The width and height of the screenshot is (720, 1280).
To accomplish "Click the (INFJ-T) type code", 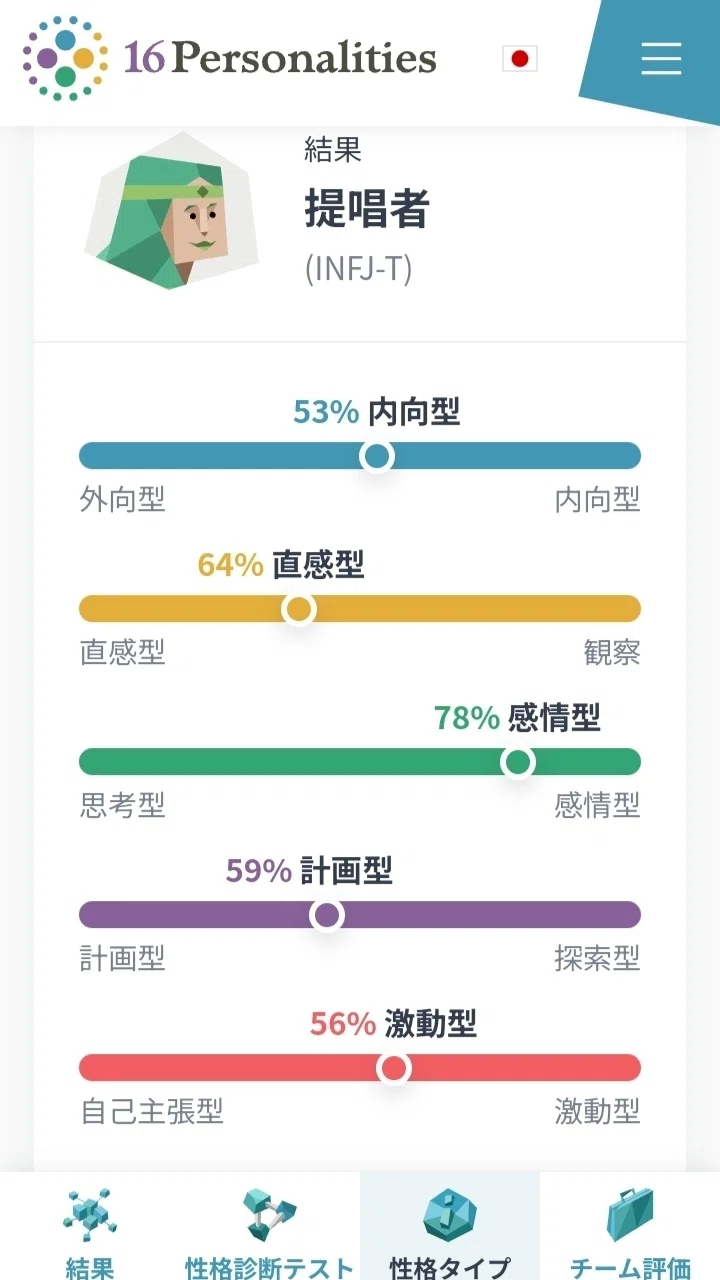I will click(358, 269).
